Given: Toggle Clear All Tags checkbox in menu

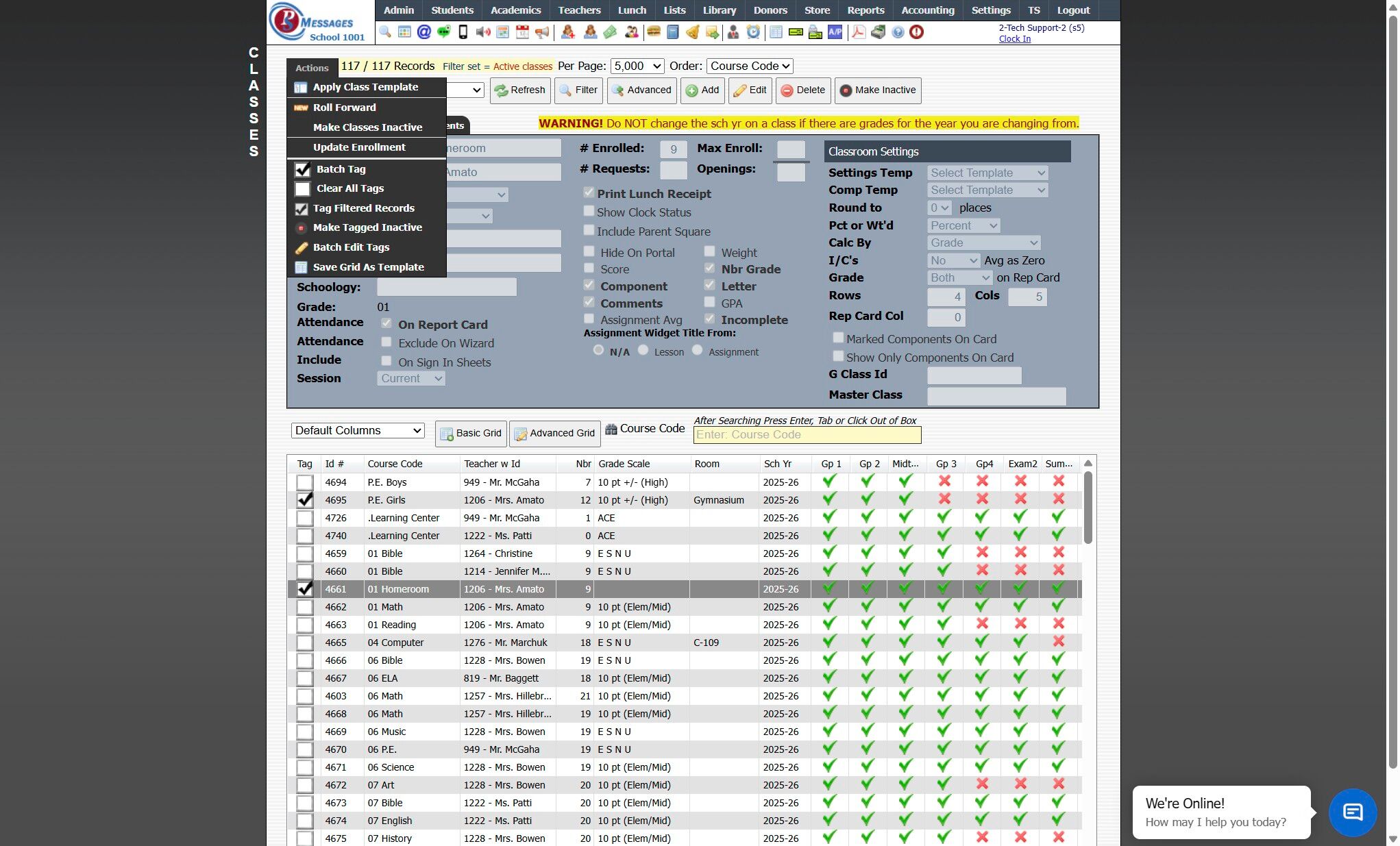Looking at the screenshot, I should click(303, 188).
